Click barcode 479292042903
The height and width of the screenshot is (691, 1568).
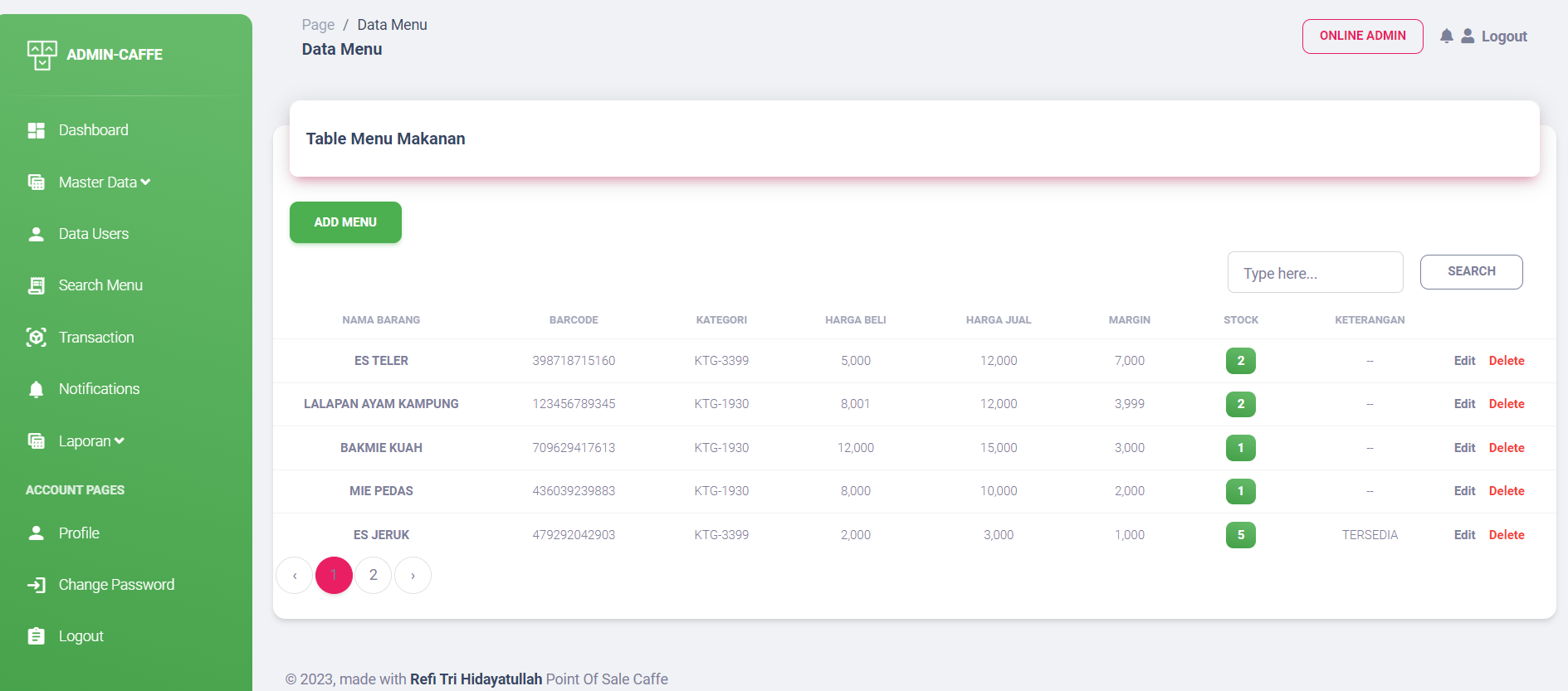tap(574, 535)
